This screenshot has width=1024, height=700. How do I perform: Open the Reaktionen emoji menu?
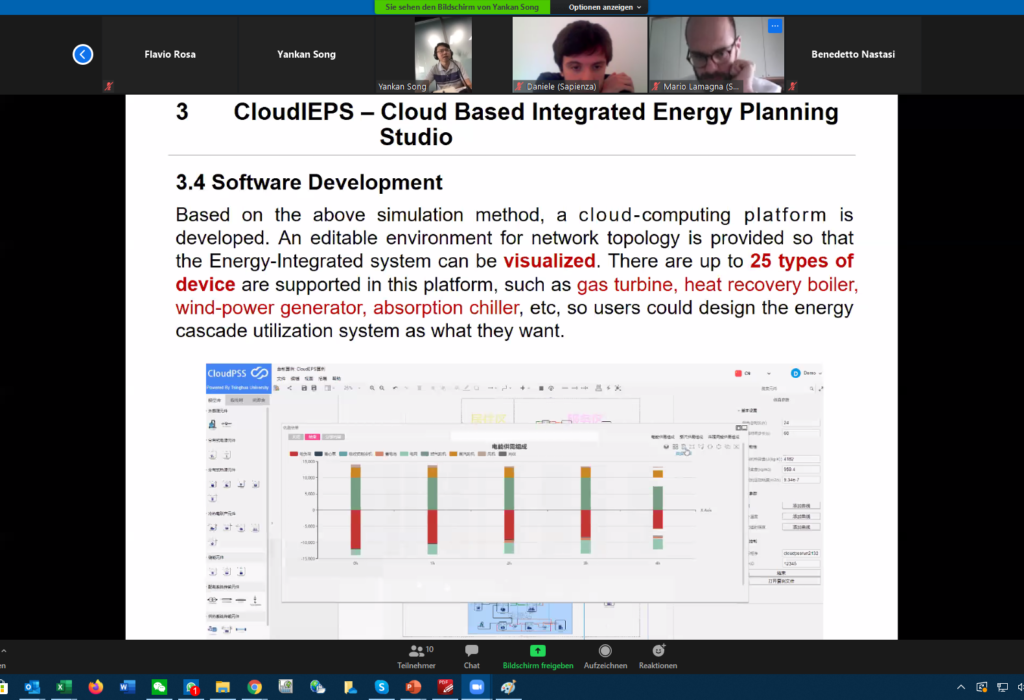click(x=658, y=655)
